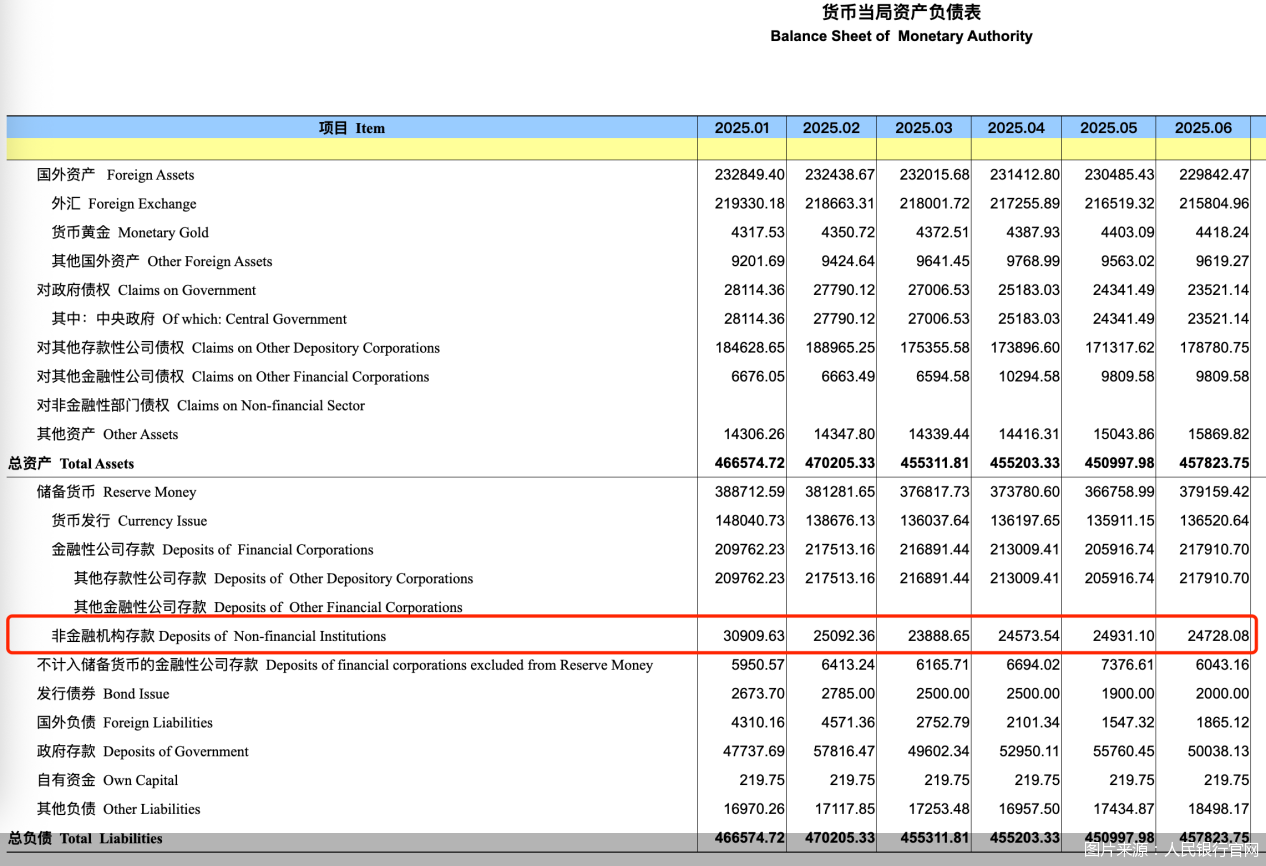The height and width of the screenshot is (866, 1266).
Task: Click the Deposits of Government row label
Action: pyautogui.click(x=142, y=752)
